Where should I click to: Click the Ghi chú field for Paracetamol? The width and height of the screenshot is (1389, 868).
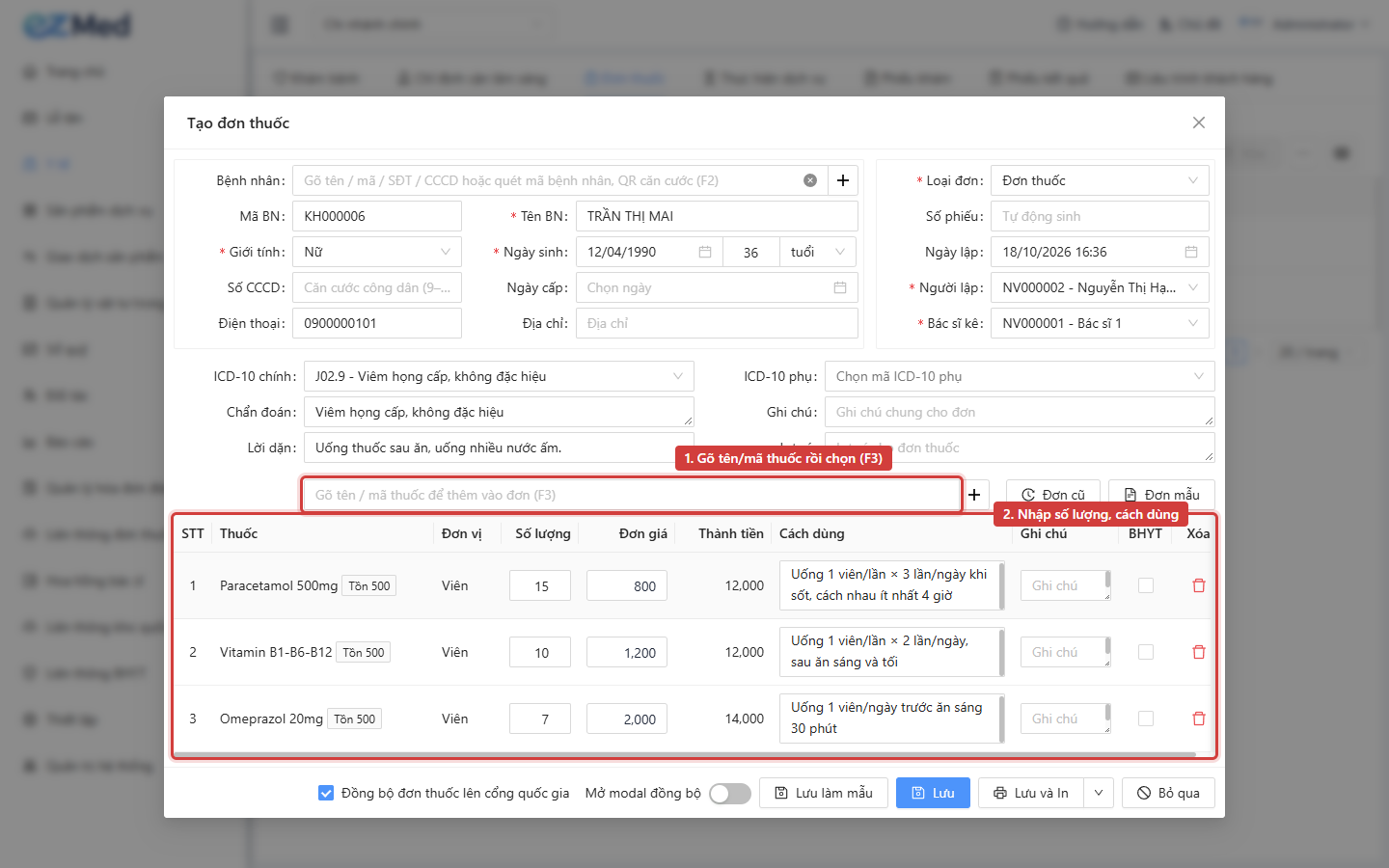click(1066, 585)
